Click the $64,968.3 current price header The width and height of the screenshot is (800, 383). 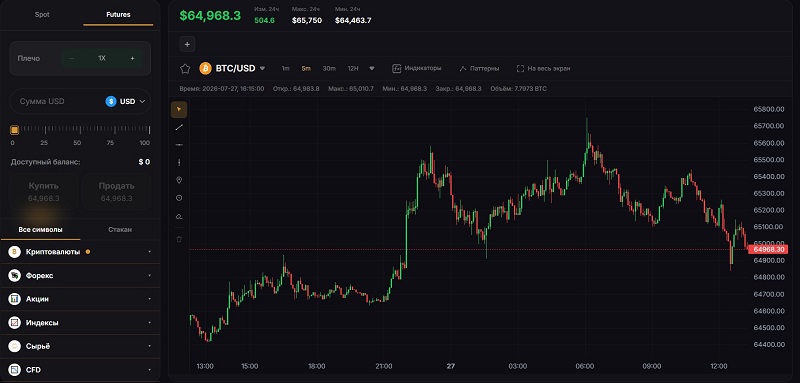[210, 15]
